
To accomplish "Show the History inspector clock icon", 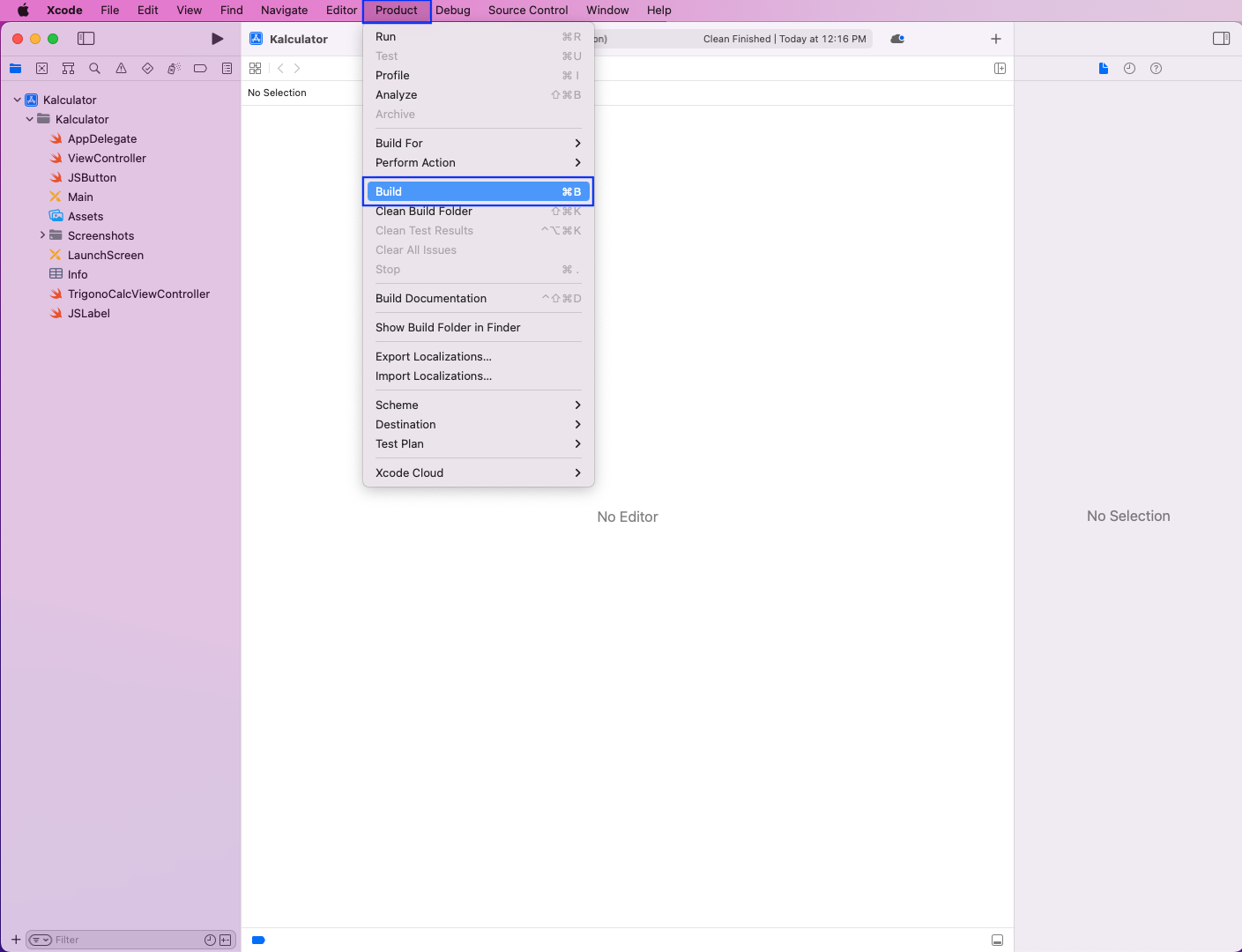I will pos(1129,68).
